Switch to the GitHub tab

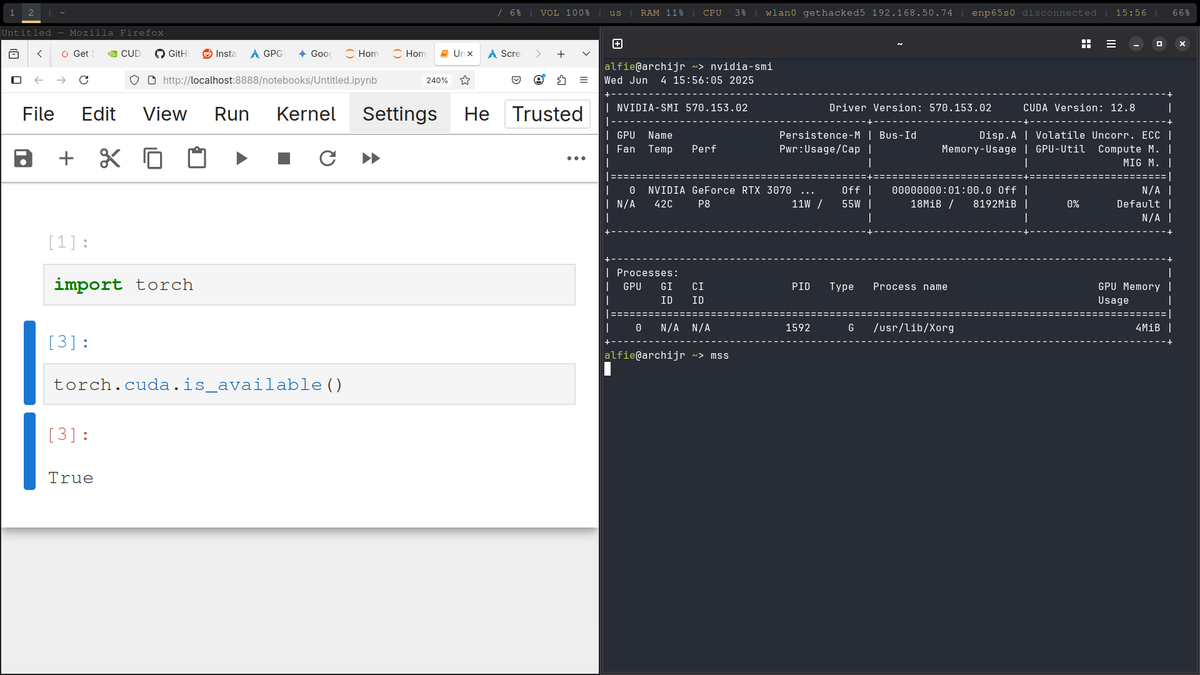click(x=173, y=53)
